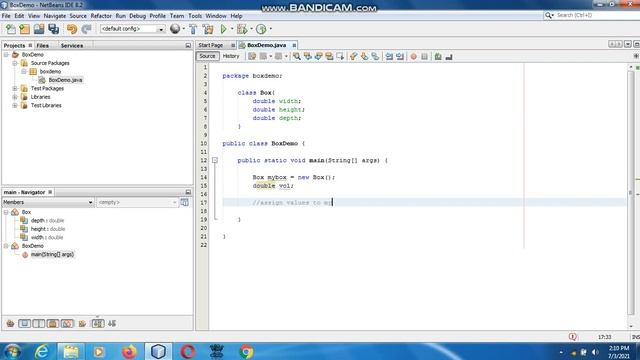The width and height of the screenshot is (640, 360).
Task: Click the Toggle Highlight Search icon
Action: [x=329, y=56]
